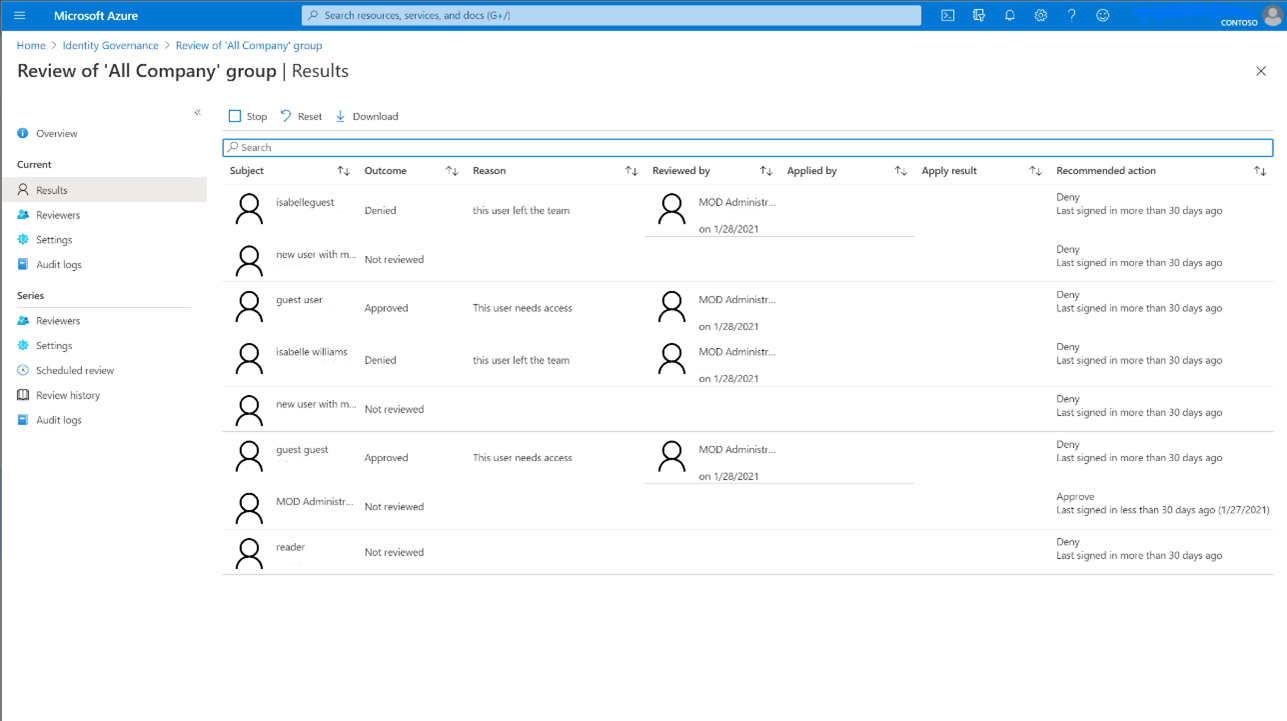Go to Identity Governance breadcrumb
Screen dimensions: 1287x721
110,45
